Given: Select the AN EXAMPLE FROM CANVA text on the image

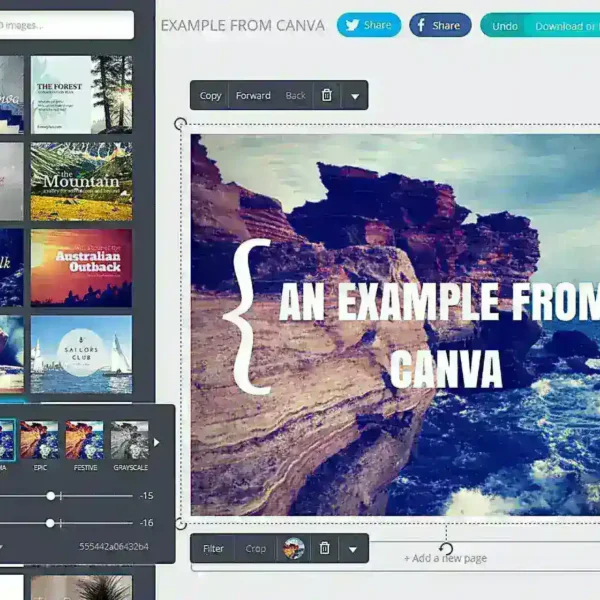Looking at the screenshot, I should click(x=440, y=335).
